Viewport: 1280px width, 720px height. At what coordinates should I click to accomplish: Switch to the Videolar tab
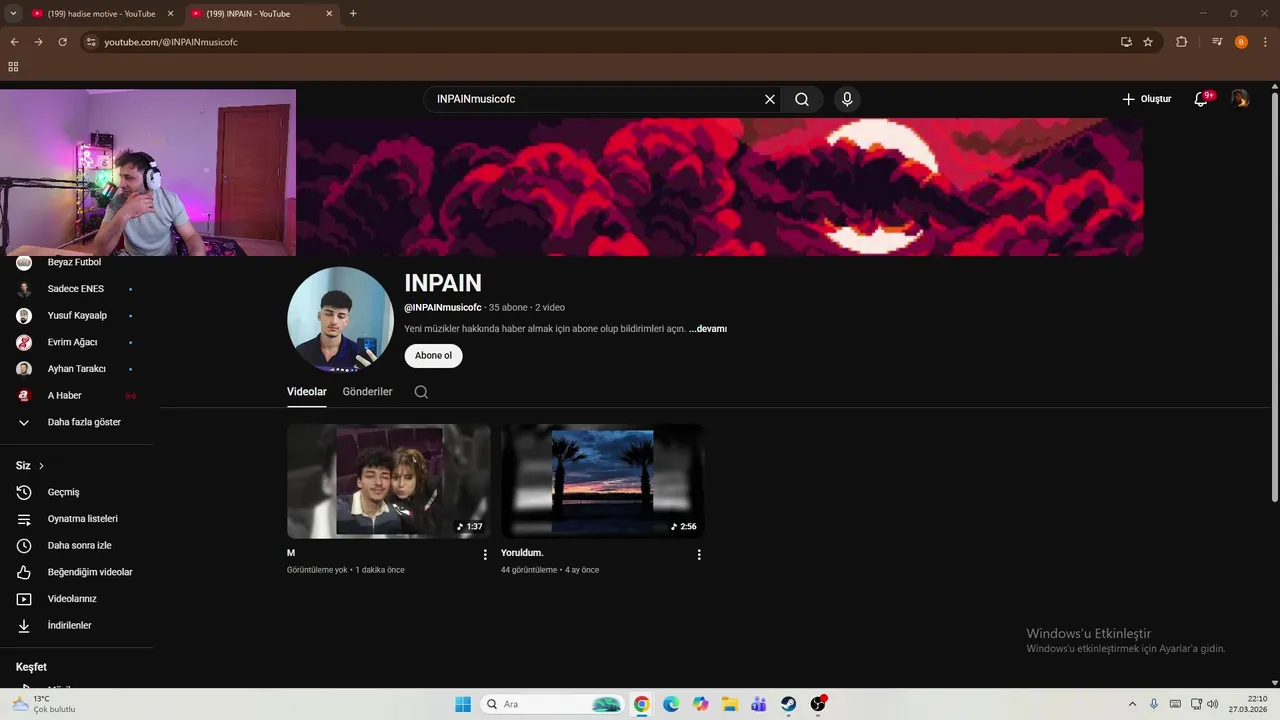[307, 392]
